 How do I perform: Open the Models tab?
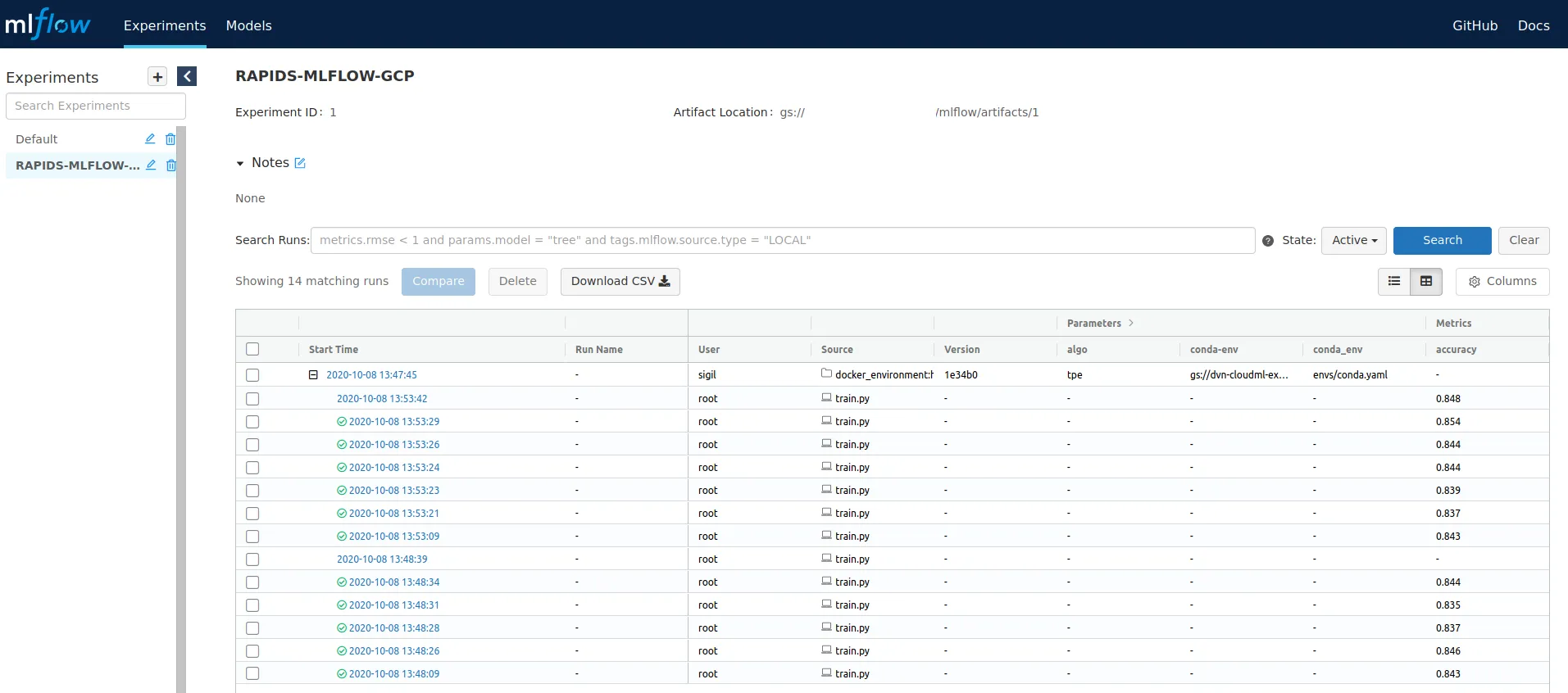249,25
